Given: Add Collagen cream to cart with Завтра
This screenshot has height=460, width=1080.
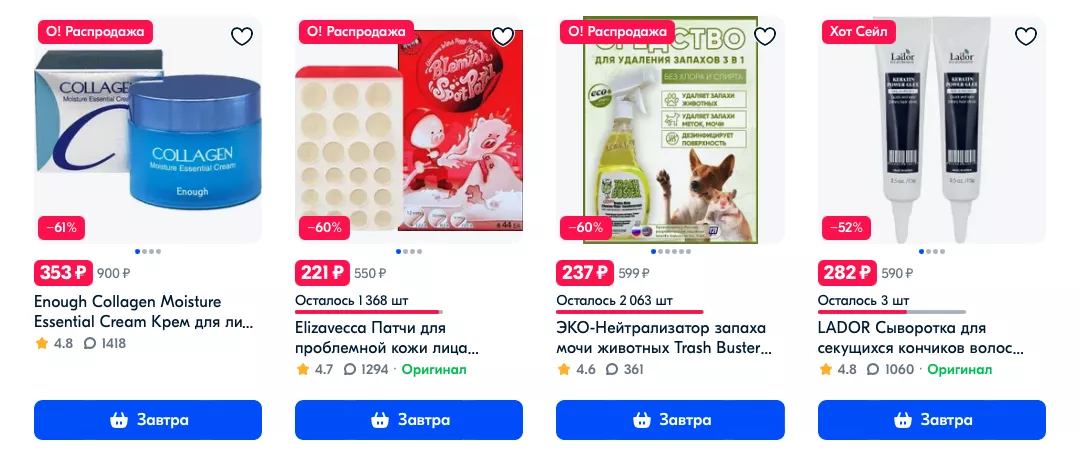Looking at the screenshot, I should [148, 419].
